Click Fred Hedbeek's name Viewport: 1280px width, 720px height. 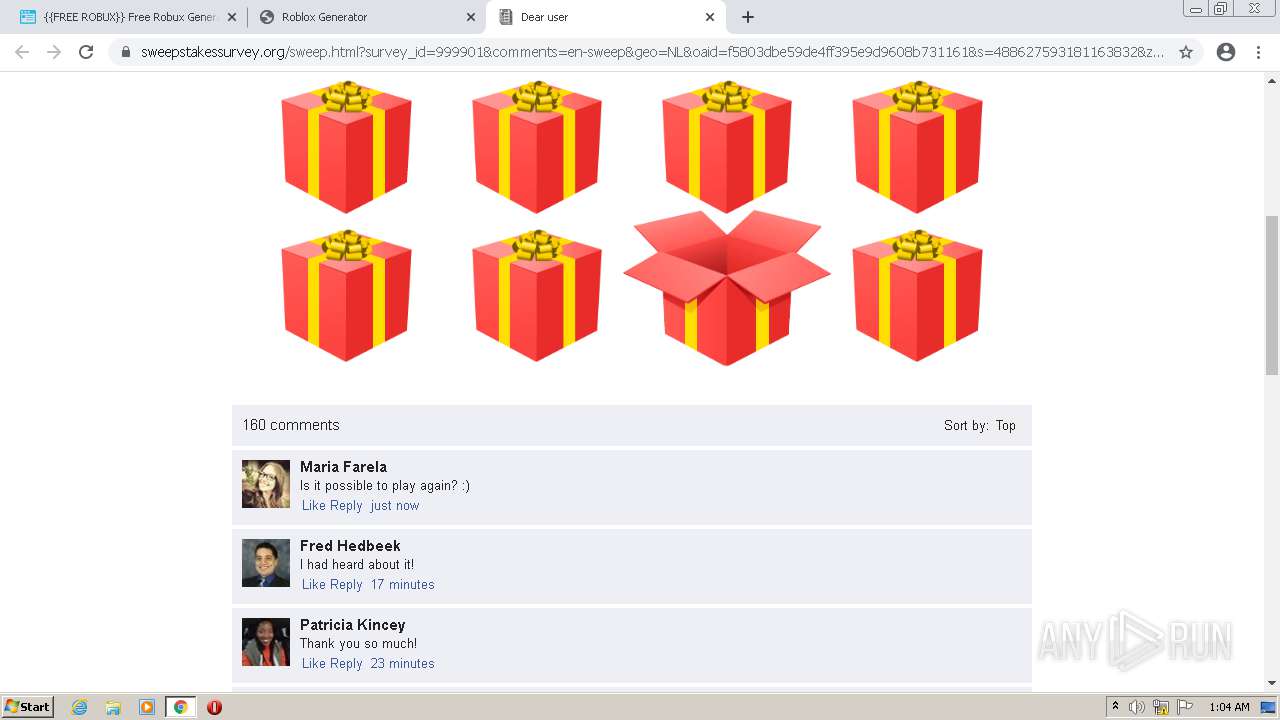pyautogui.click(x=350, y=546)
